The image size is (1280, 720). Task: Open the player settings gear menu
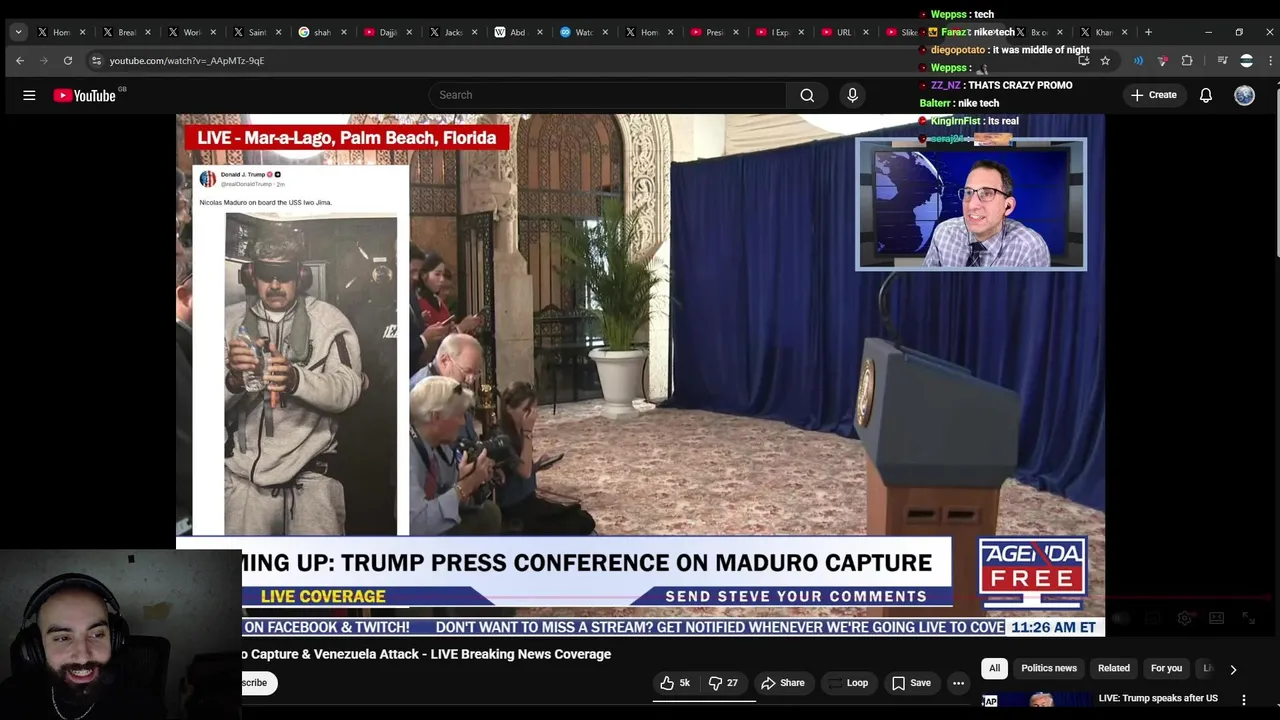pyautogui.click(x=1185, y=618)
